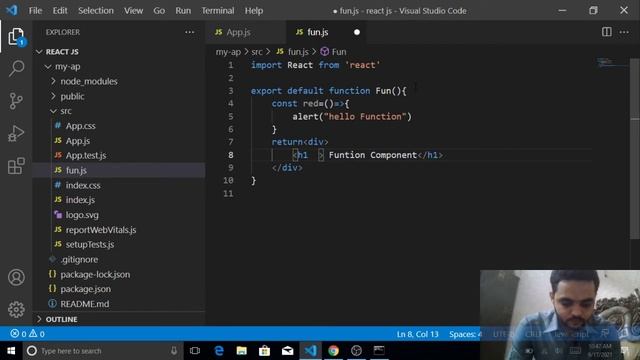Click Ln 8, Col 13 status item

418,334
